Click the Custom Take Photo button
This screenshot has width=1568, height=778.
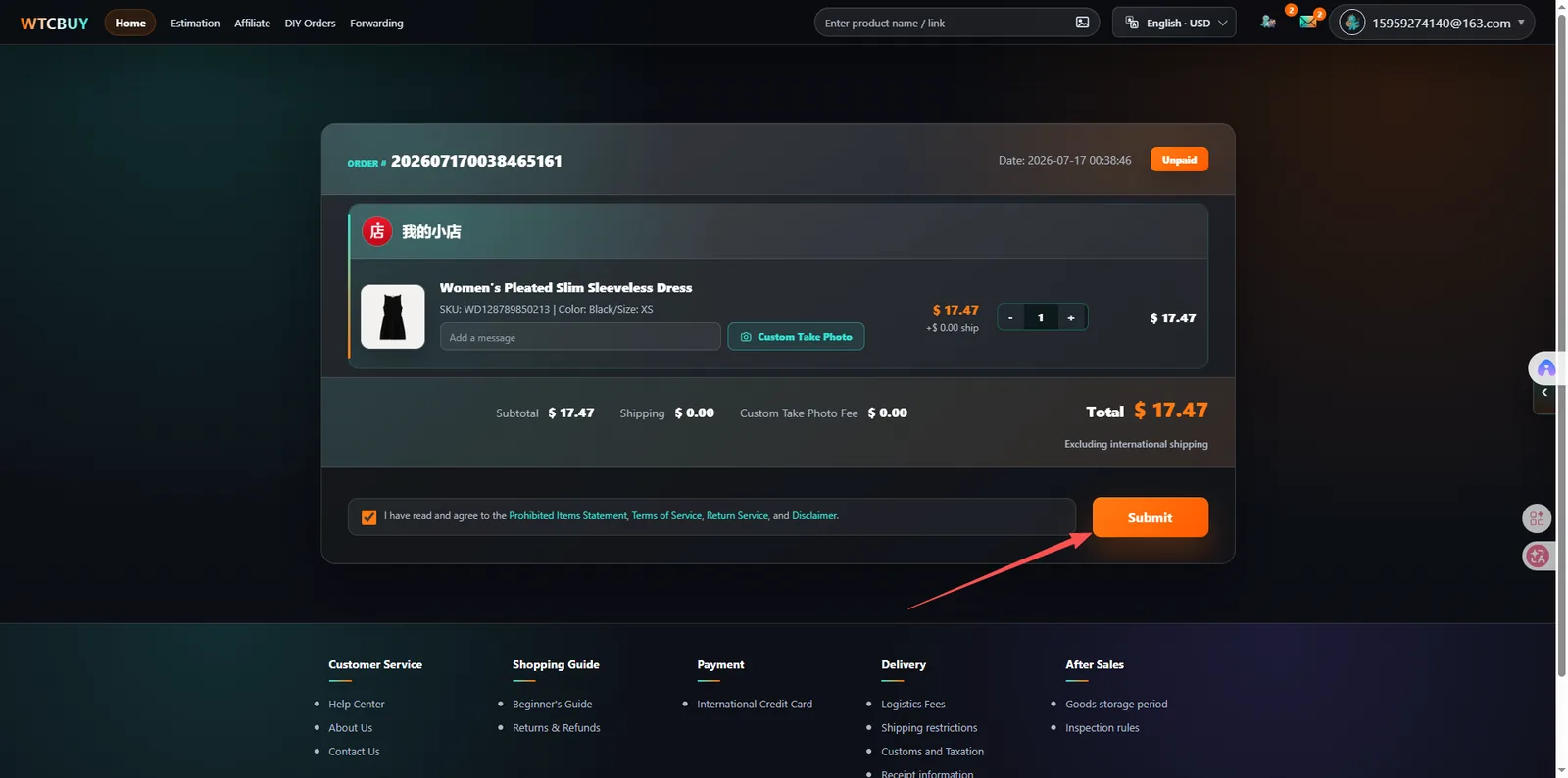pyautogui.click(x=796, y=337)
